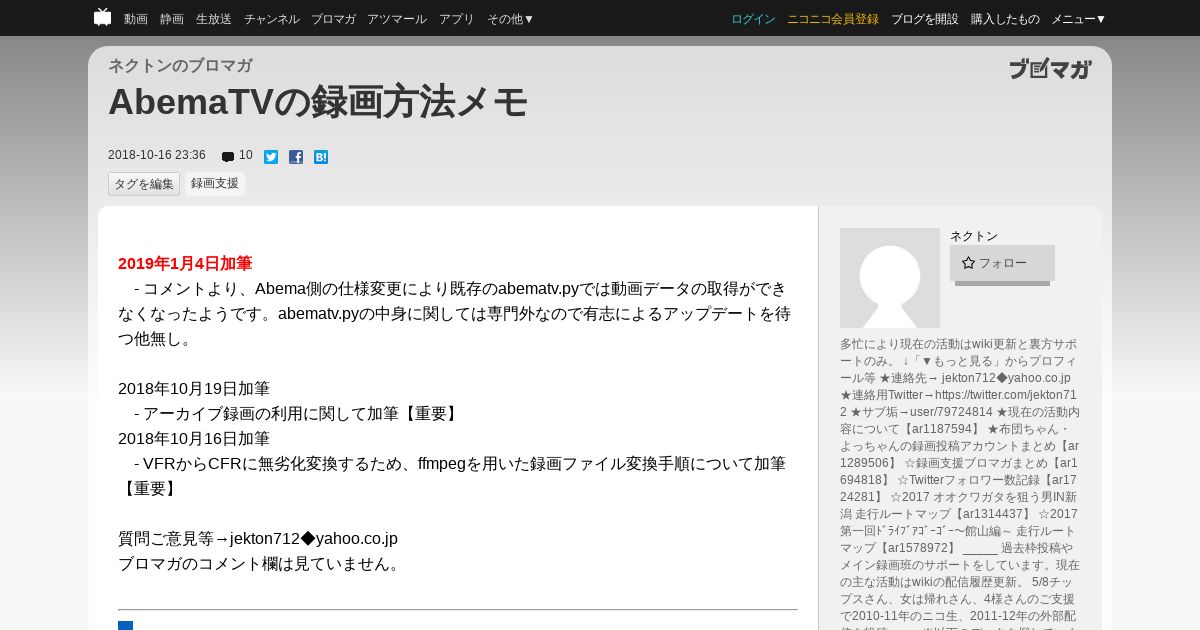Click the AbemaTVの録画方法メモ article title
This screenshot has width=1200, height=630.
[x=318, y=102]
